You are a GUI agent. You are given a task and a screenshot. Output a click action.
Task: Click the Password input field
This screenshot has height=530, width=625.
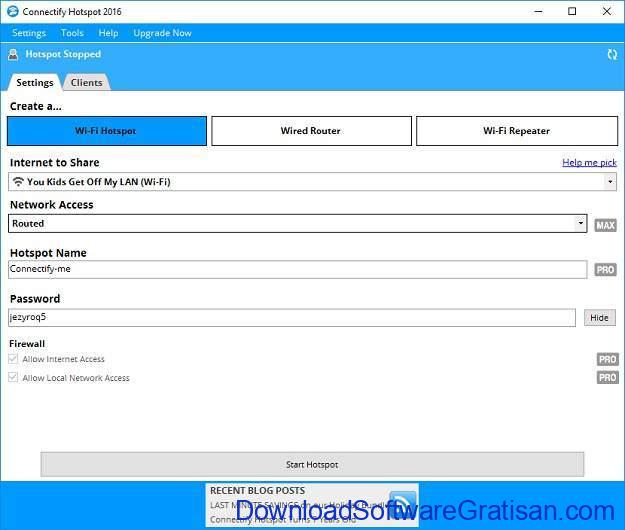[292, 318]
